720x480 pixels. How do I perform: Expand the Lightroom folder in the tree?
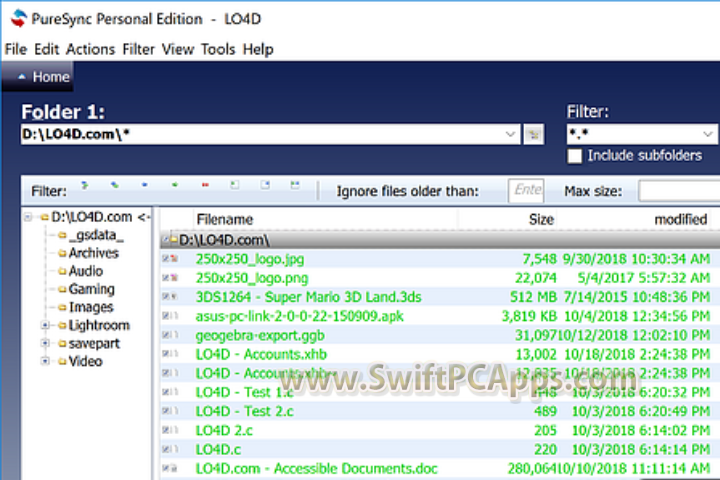(45, 325)
